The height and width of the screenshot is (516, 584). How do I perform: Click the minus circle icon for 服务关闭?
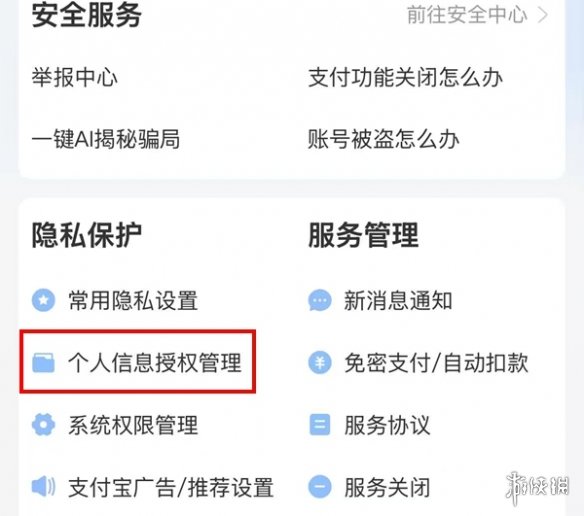[x=320, y=487]
